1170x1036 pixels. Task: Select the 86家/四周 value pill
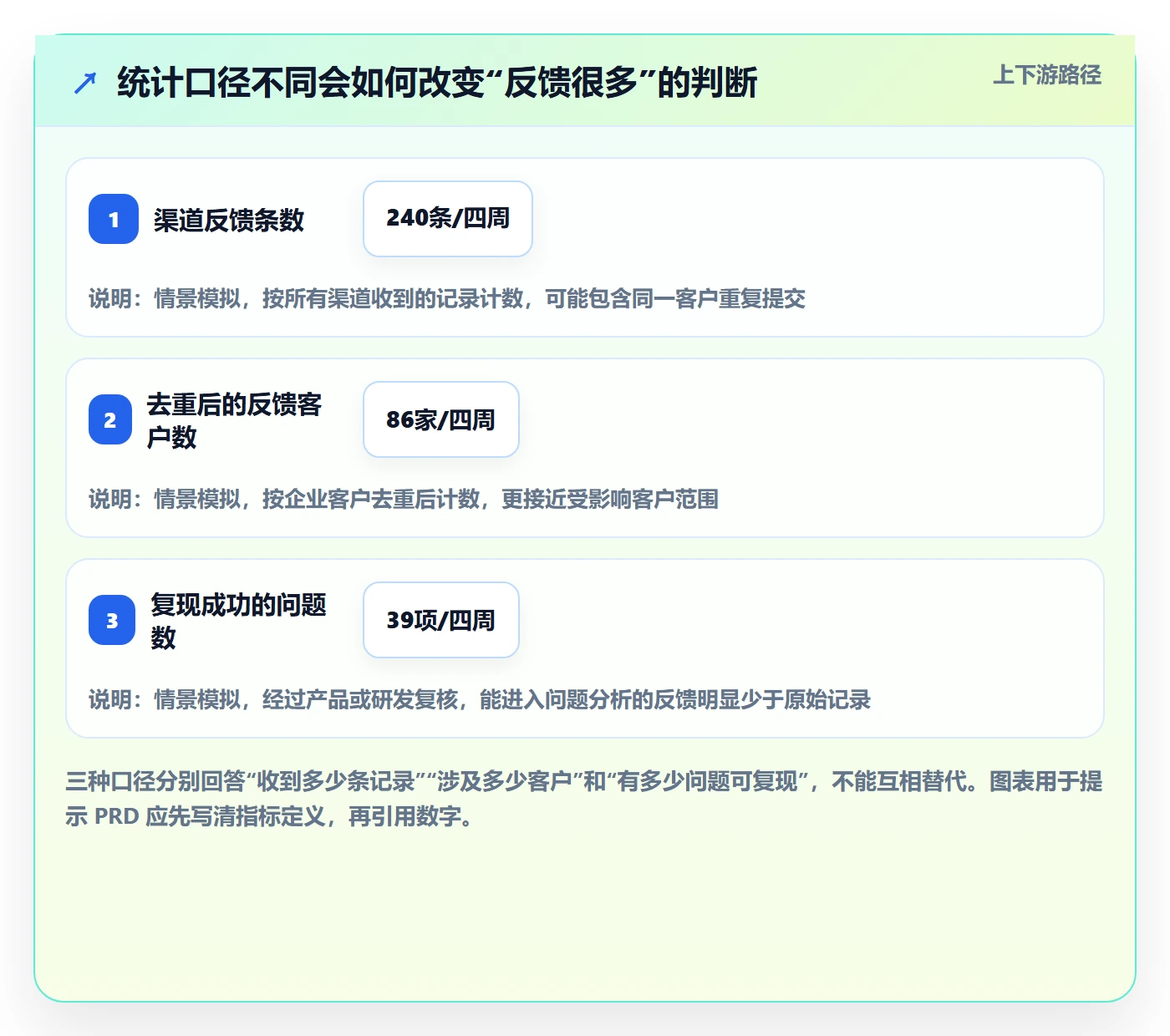(441, 419)
